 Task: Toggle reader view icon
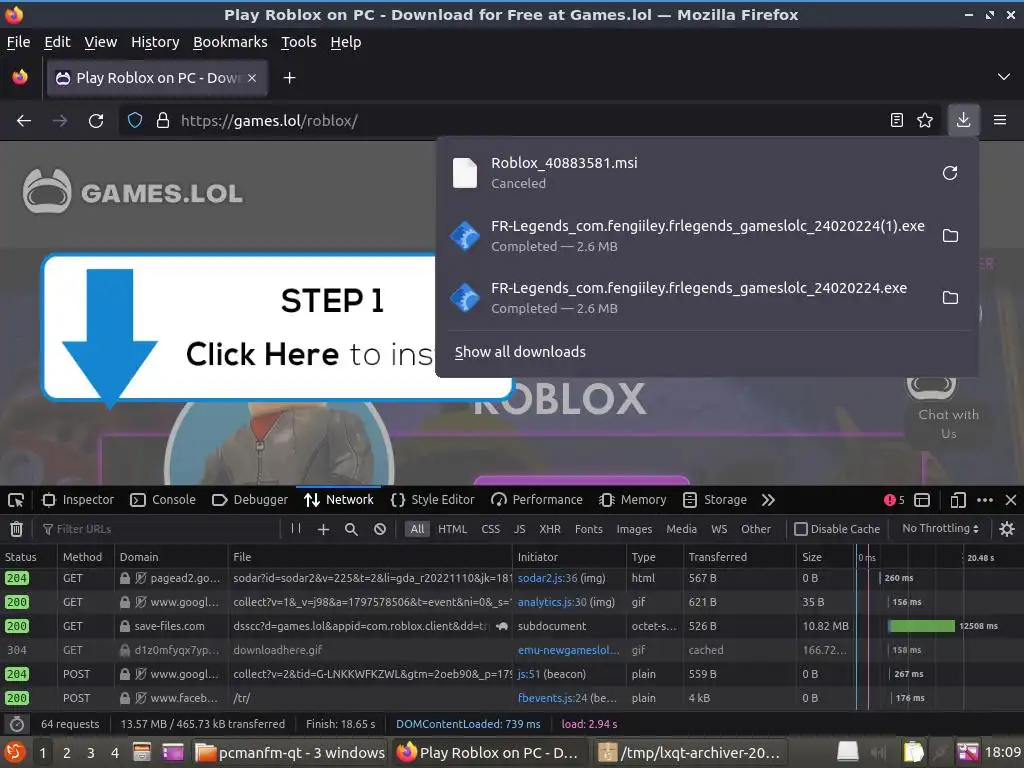897,120
